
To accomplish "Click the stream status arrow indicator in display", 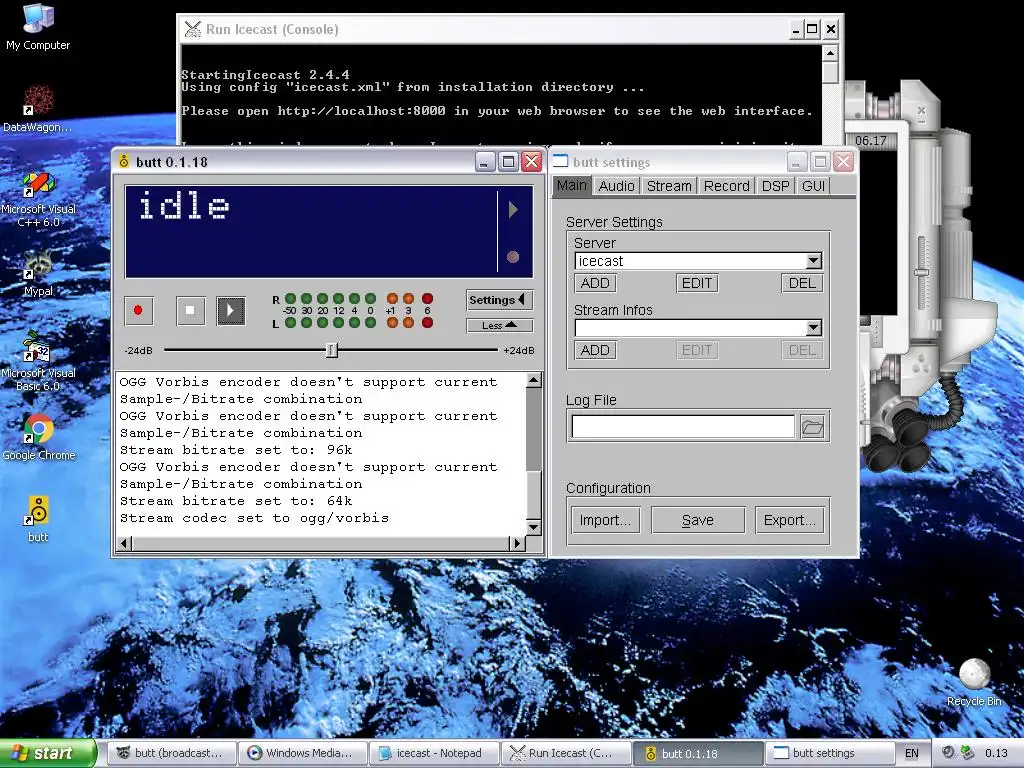I will tap(513, 210).
